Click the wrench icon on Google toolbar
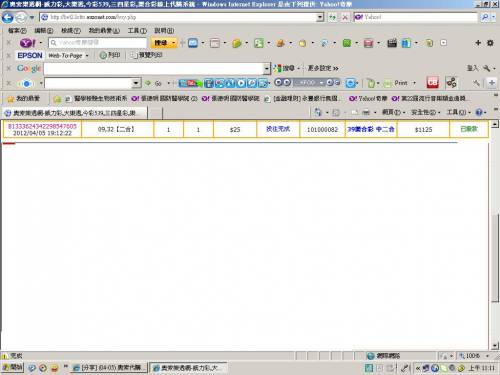Image resolution: width=500 pixels, height=375 pixels. click(486, 68)
